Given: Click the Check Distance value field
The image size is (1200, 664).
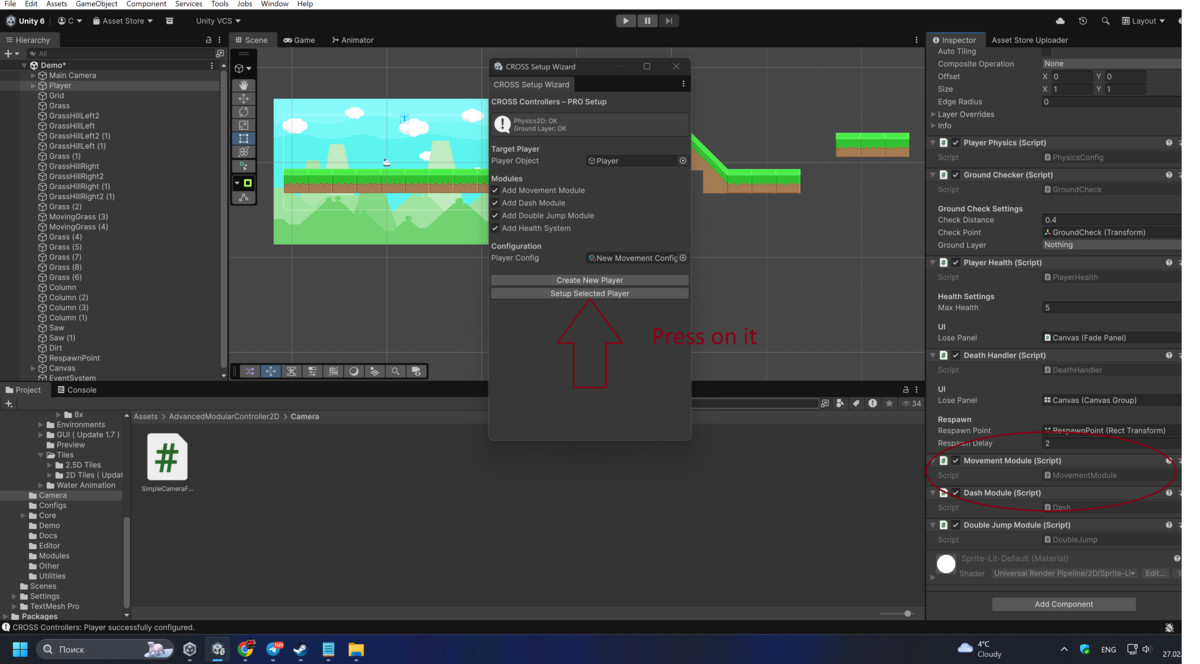Looking at the screenshot, I should (x=1111, y=220).
